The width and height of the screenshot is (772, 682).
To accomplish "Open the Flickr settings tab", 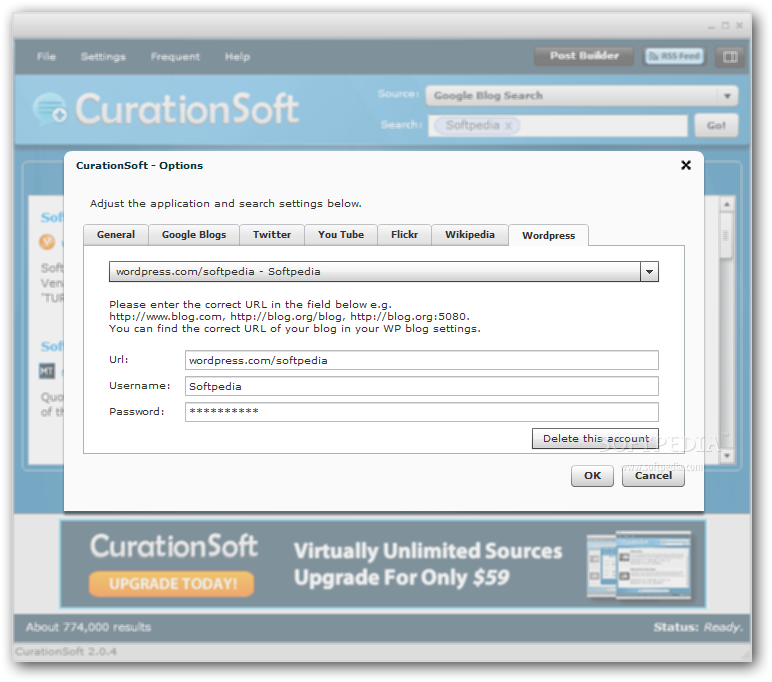I will [404, 234].
